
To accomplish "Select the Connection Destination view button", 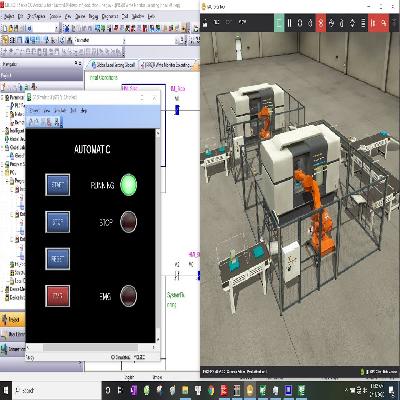I will pyautogui.click(x=12, y=349).
